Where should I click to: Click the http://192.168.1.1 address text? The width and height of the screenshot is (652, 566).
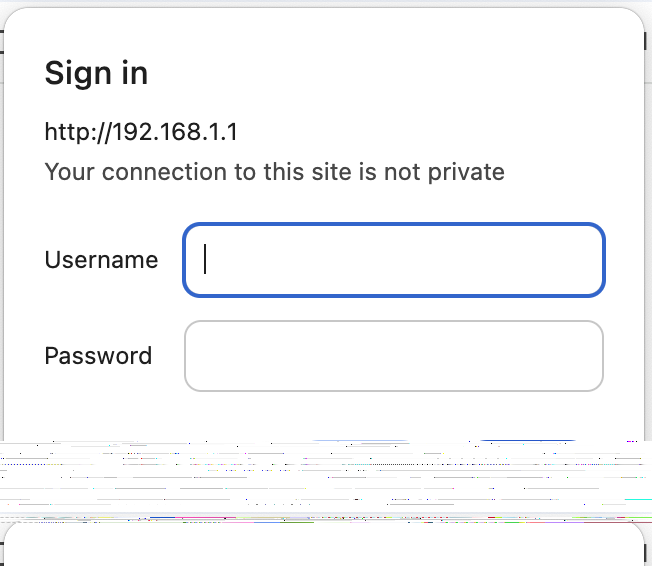(x=141, y=132)
